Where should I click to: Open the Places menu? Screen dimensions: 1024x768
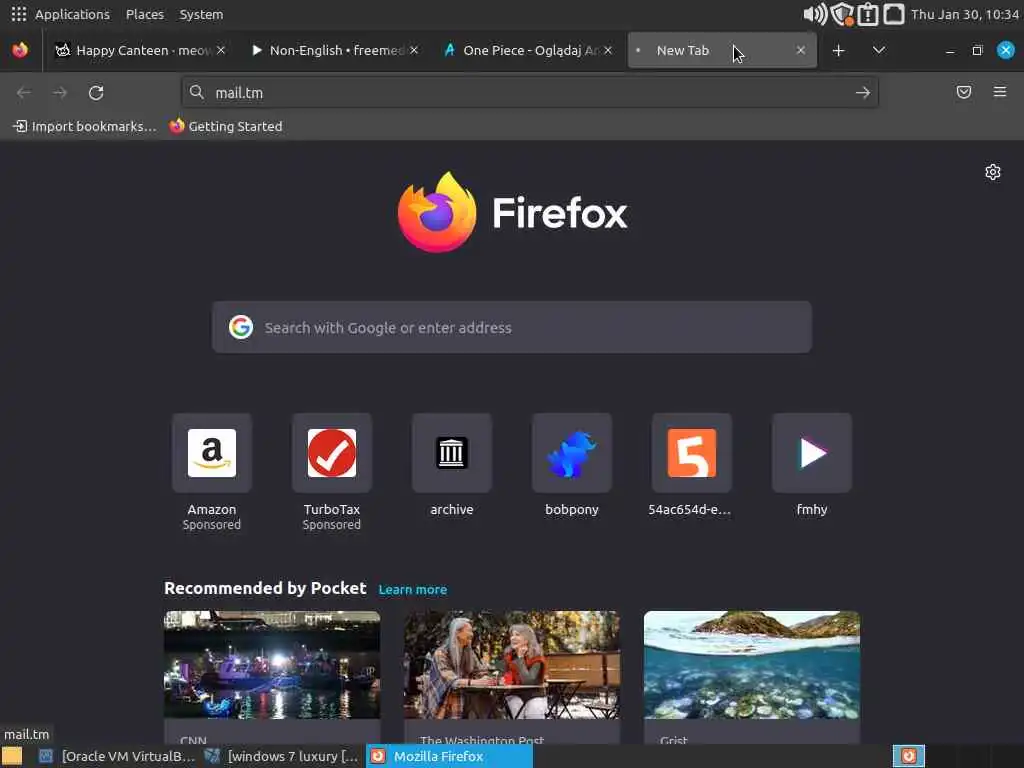point(145,14)
